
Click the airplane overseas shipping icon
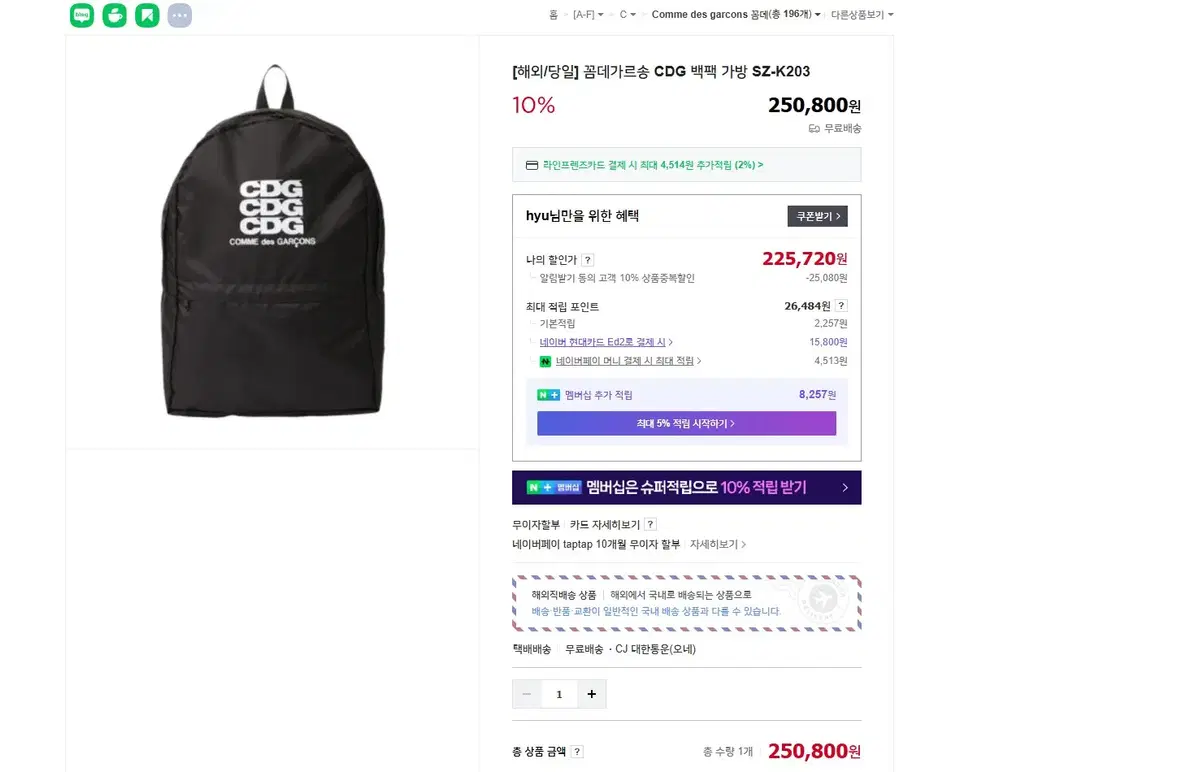point(823,601)
